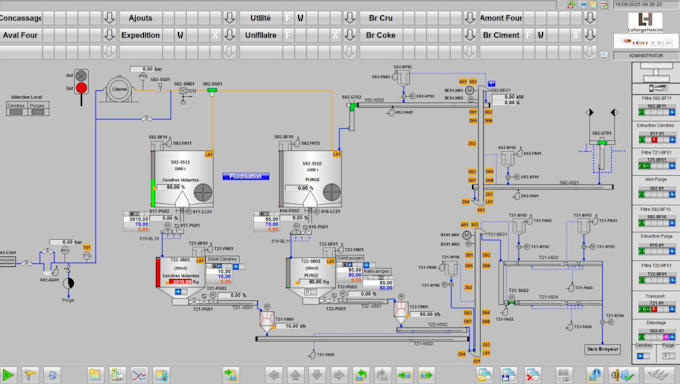Click the green play arrow icon in bottom toolbar
The image size is (680, 384).
[x=8, y=374]
